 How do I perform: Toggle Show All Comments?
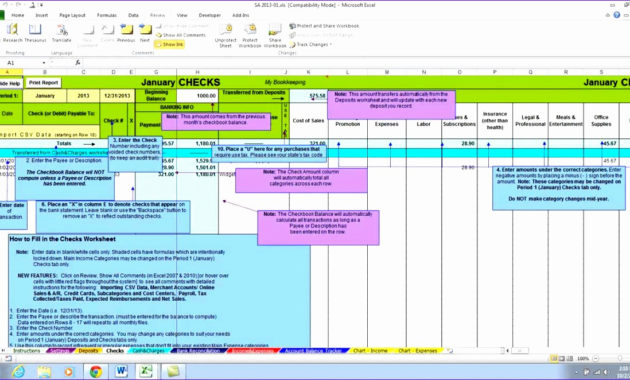coord(181,35)
